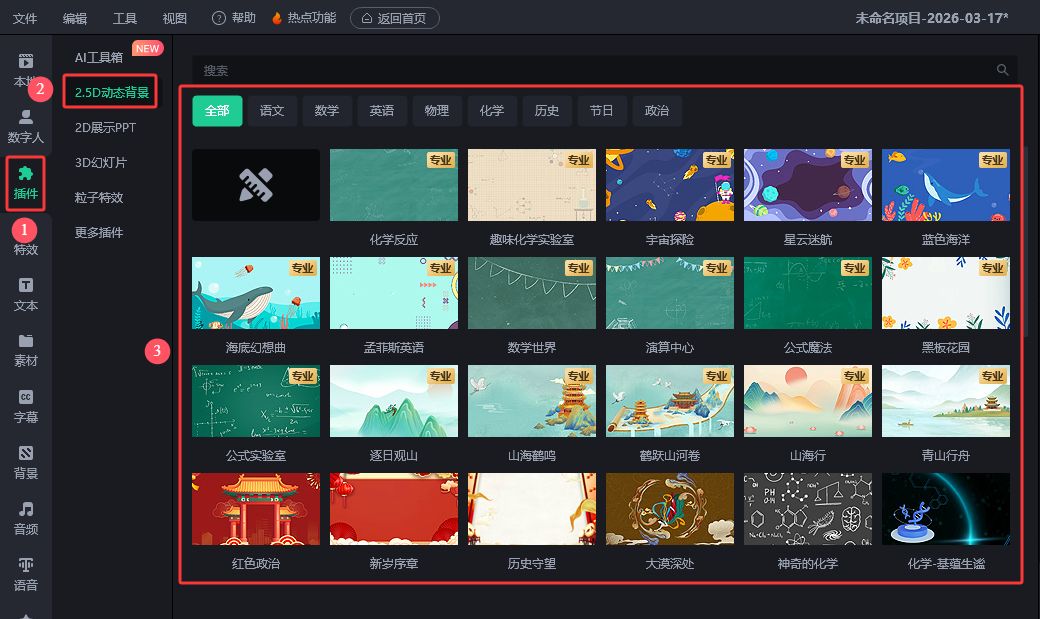
Task: Open the 语音 voice sidebar icon
Action: pos(26,574)
